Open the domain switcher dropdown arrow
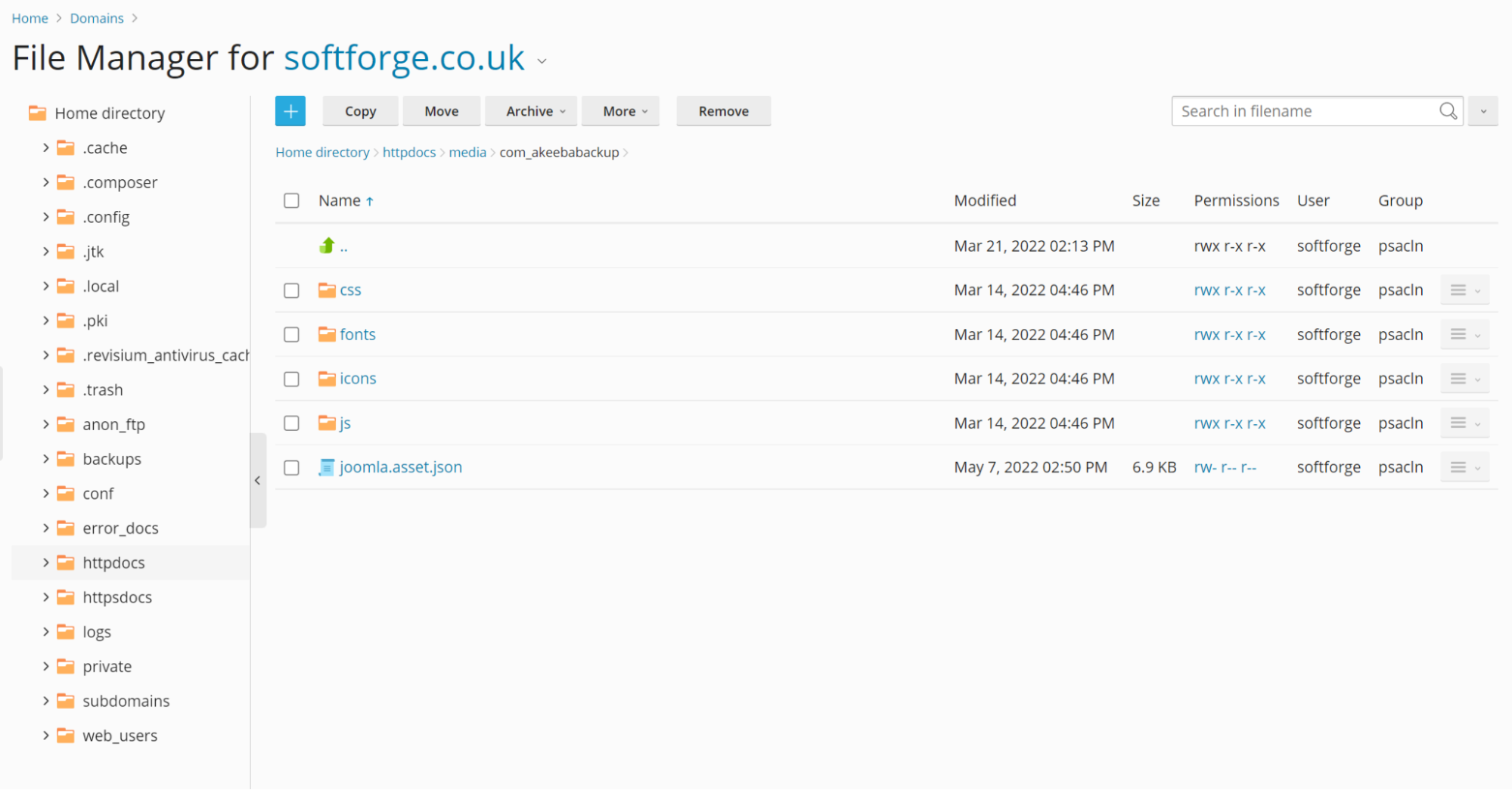The width and height of the screenshot is (1512, 790). pos(542,61)
